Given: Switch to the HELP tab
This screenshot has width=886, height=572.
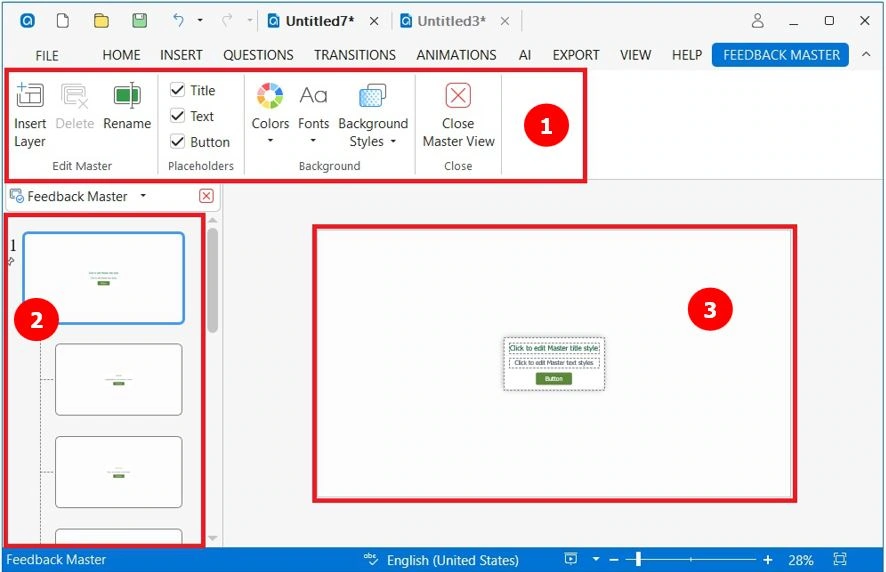Looking at the screenshot, I should 687,55.
